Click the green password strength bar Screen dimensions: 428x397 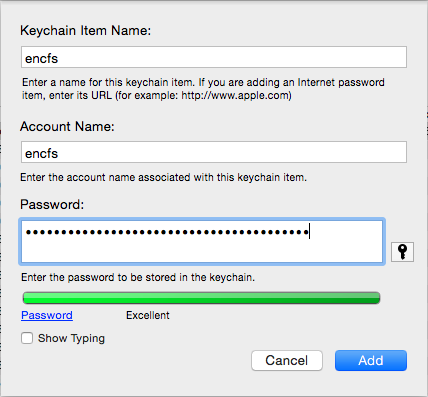coord(201,298)
